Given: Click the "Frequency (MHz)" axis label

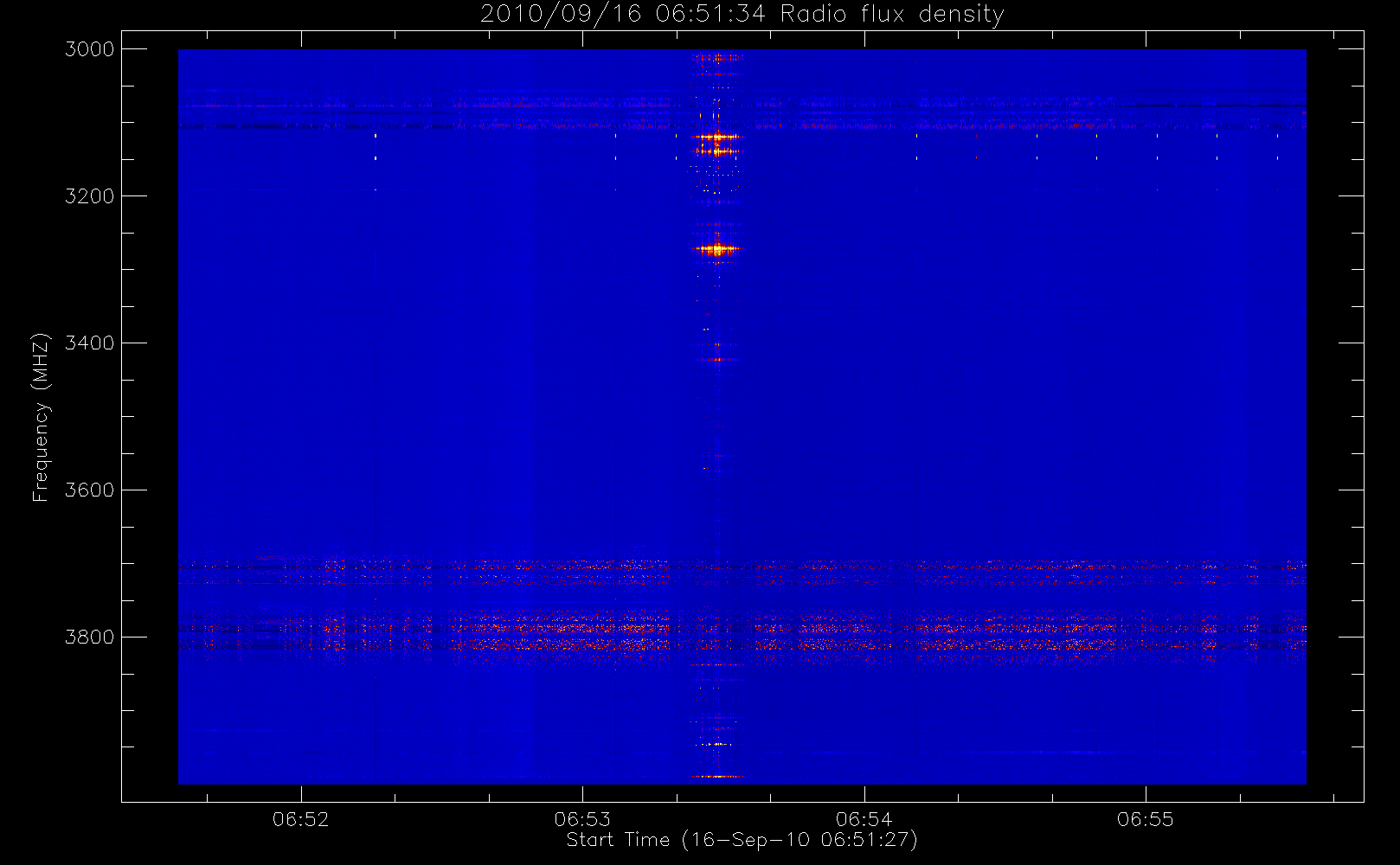Looking at the screenshot, I should [x=41, y=417].
